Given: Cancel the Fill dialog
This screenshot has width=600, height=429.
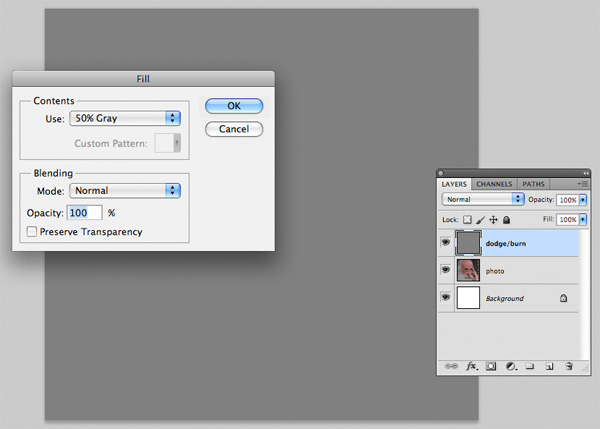Looking at the screenshot, I should [234, 129].
